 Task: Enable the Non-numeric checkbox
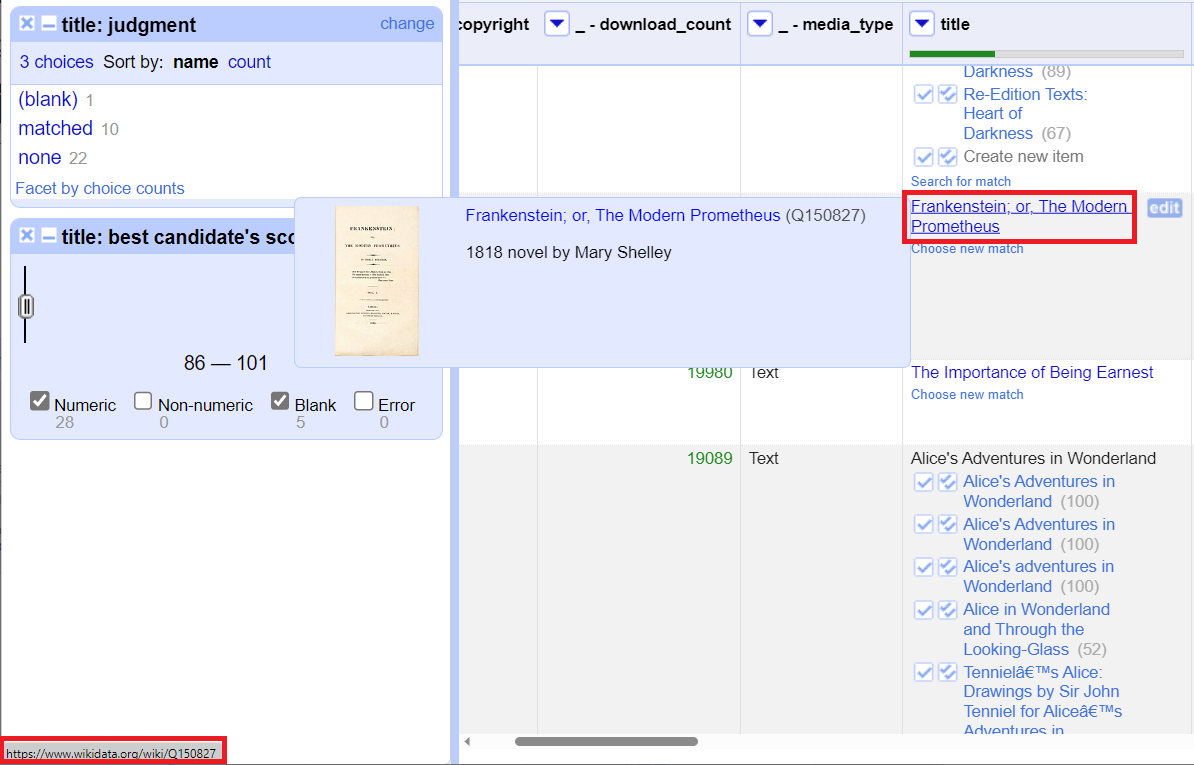coord(143,399)
